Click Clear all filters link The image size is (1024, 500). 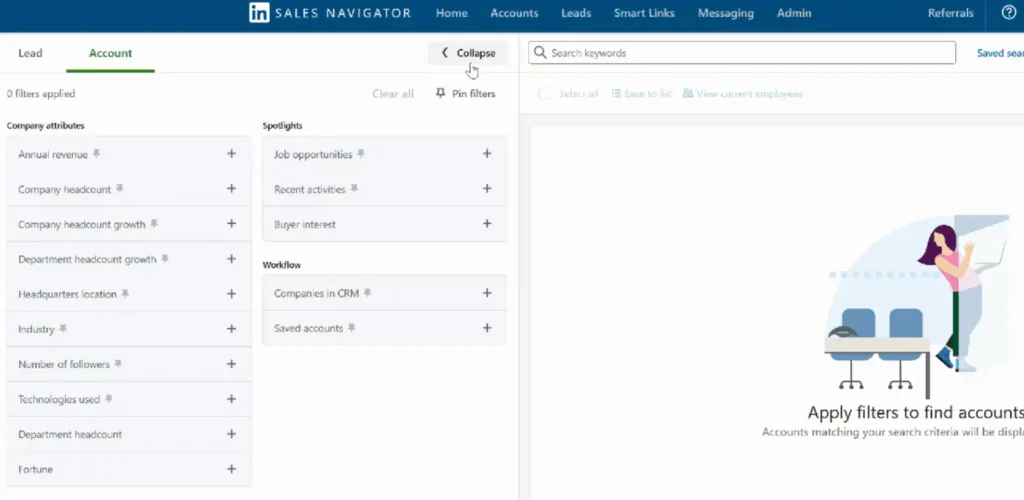(x=393, y=94)
